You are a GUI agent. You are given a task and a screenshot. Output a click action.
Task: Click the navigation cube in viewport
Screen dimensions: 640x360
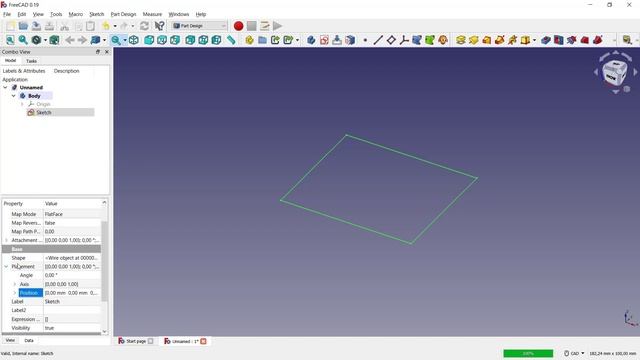point(615,73)
